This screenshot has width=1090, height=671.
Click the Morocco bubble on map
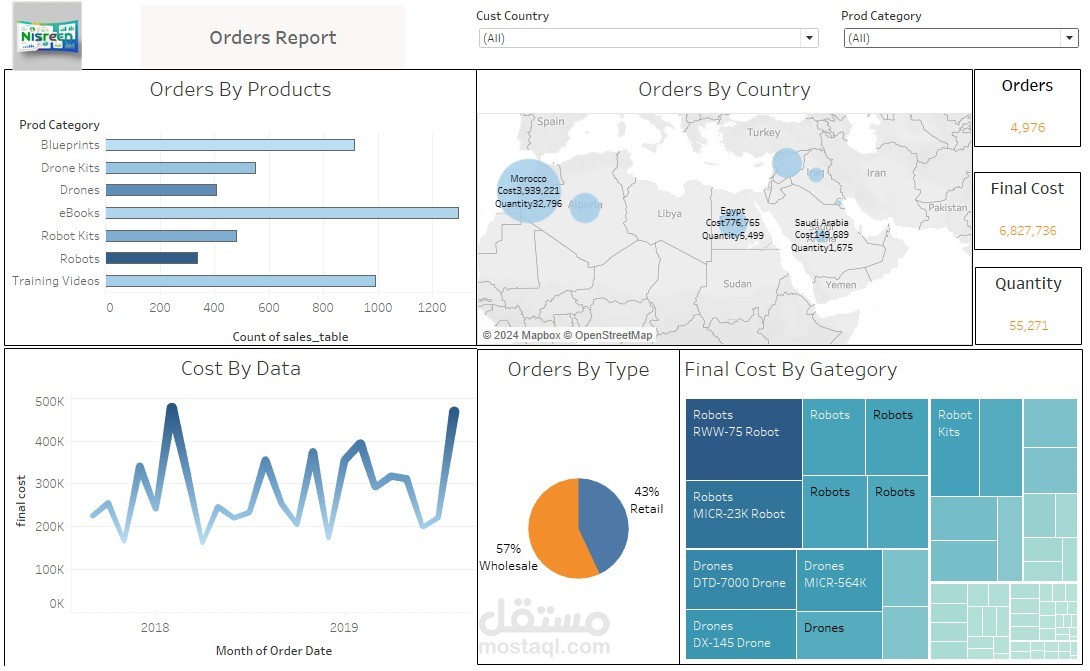coord(530,191)
